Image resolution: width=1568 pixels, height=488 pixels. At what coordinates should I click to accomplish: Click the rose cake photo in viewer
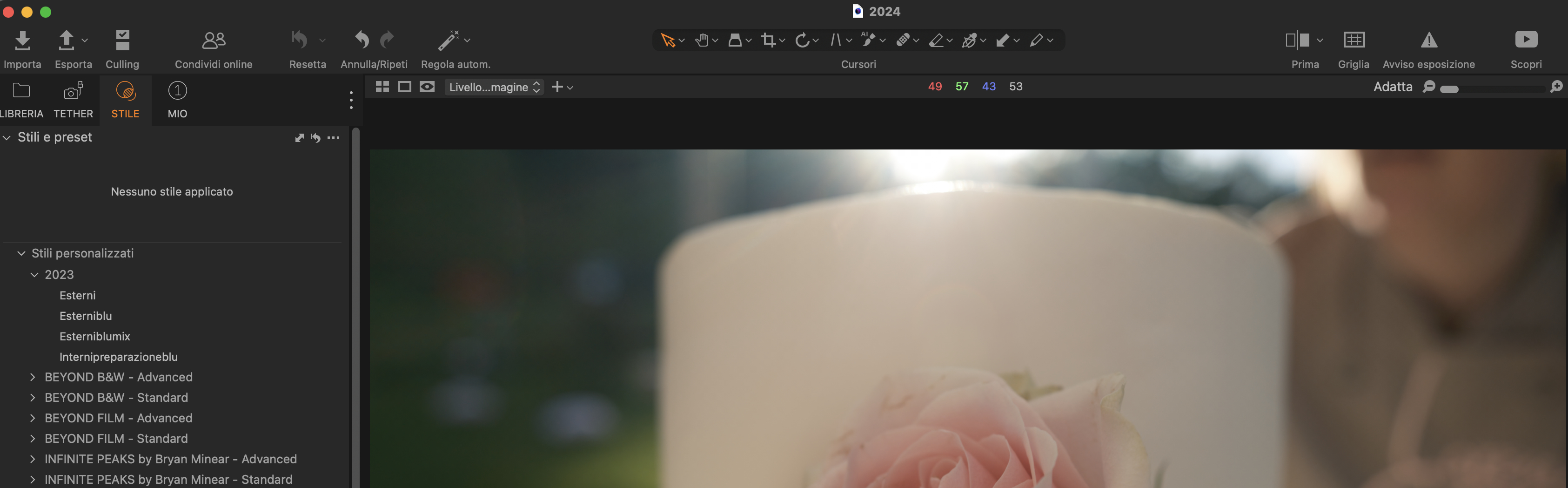click(x=968, y=319)
